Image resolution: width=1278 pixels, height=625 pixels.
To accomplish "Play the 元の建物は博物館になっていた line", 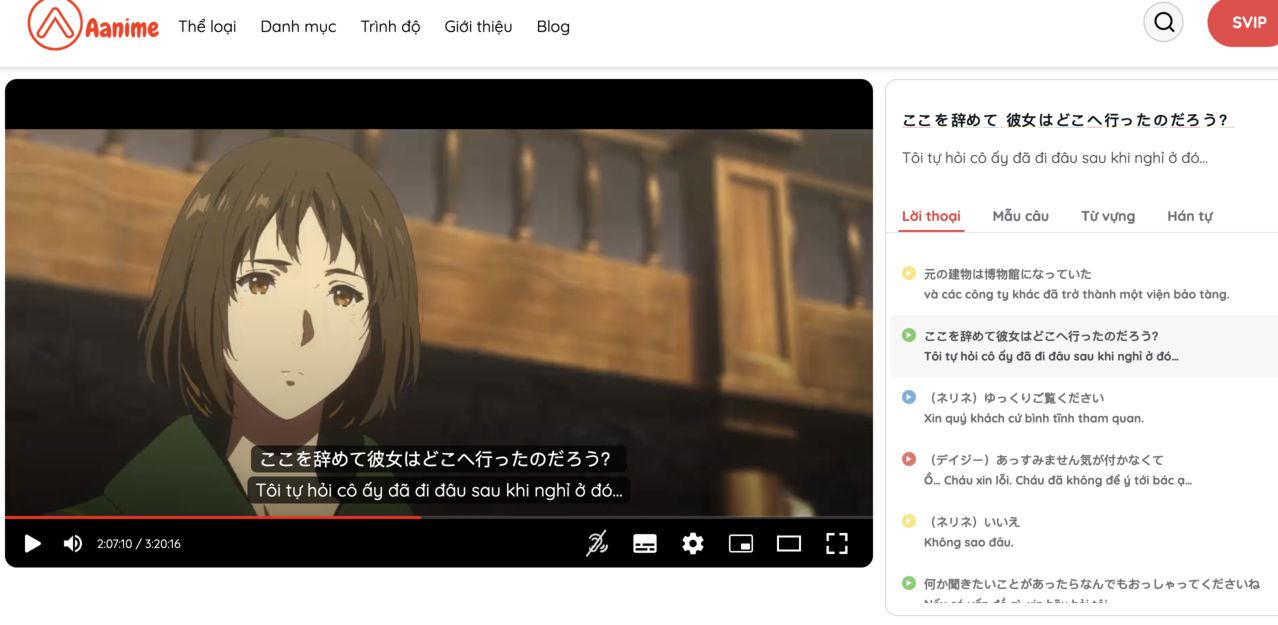I will point(909,273).
